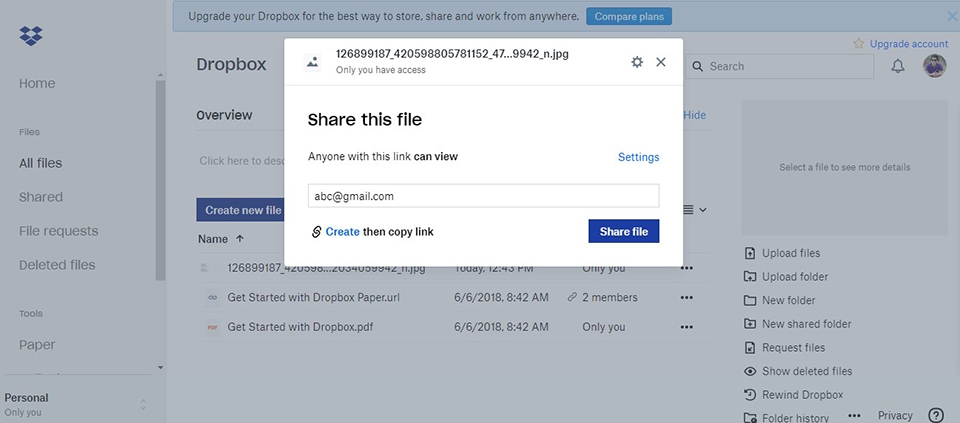960x423 pixels.
Task: Click the image file icon in dialog header
Action: click(x=313, y=62)
